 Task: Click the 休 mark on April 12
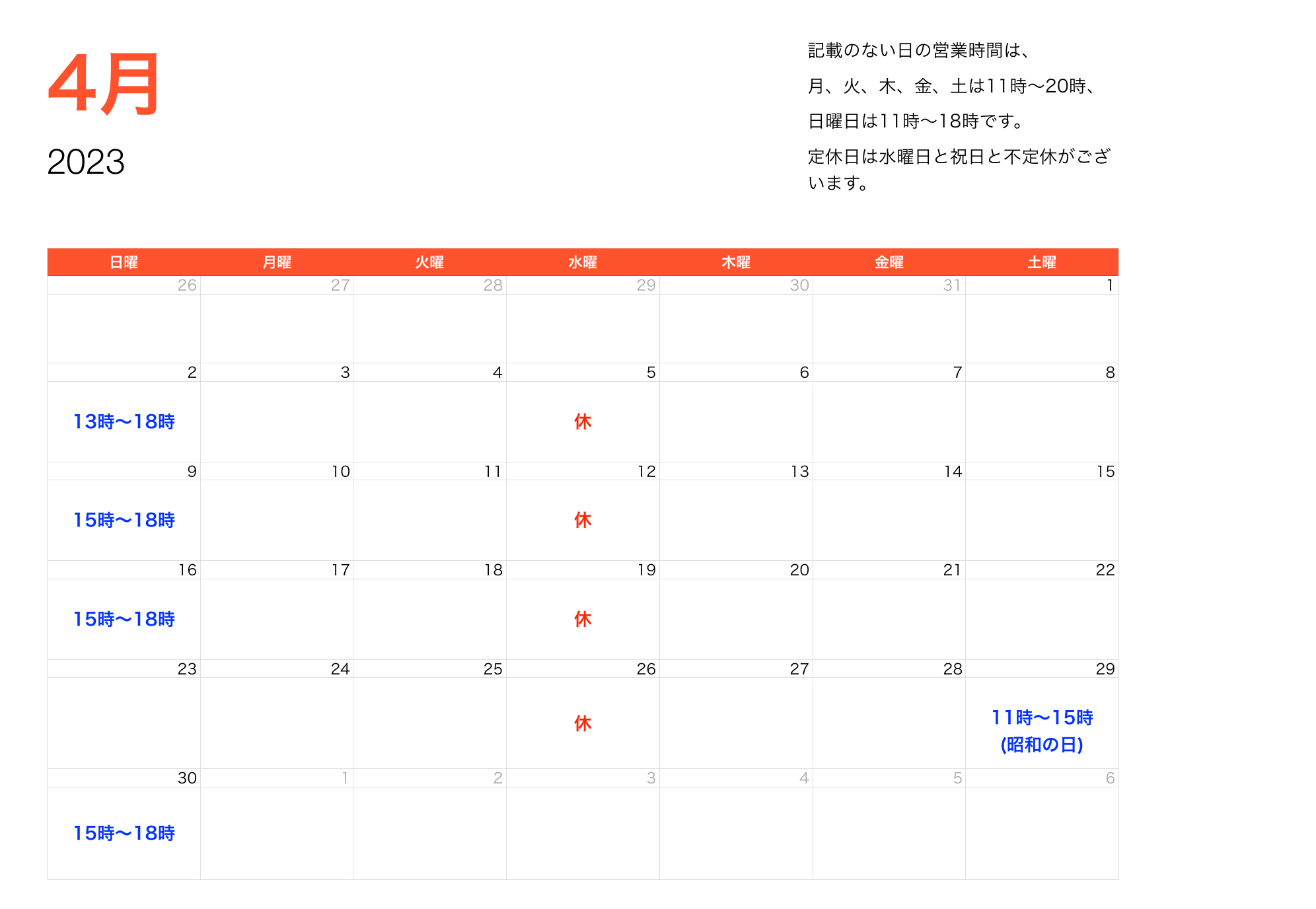click(583, 520)
